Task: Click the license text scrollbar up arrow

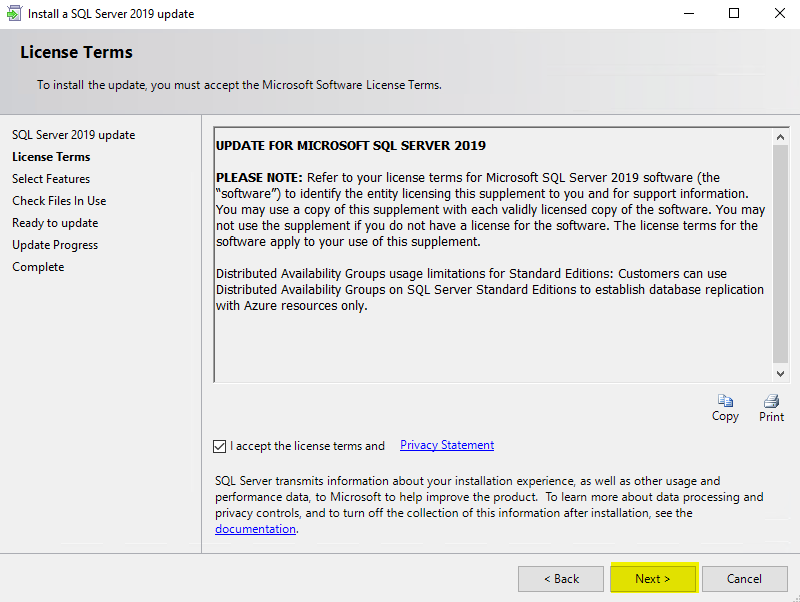Action: [780, 135]
